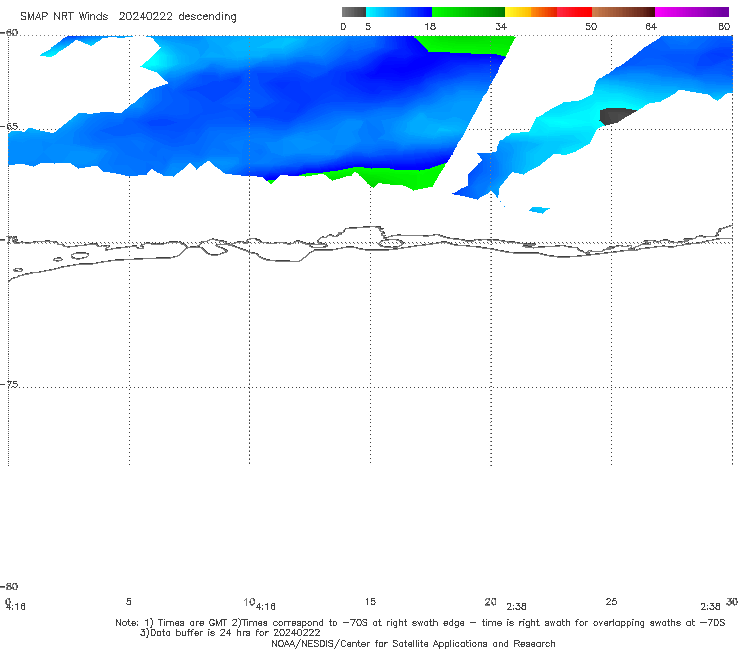
Task: Click the latitude label '-80'
Action: (x=9, y=586)
